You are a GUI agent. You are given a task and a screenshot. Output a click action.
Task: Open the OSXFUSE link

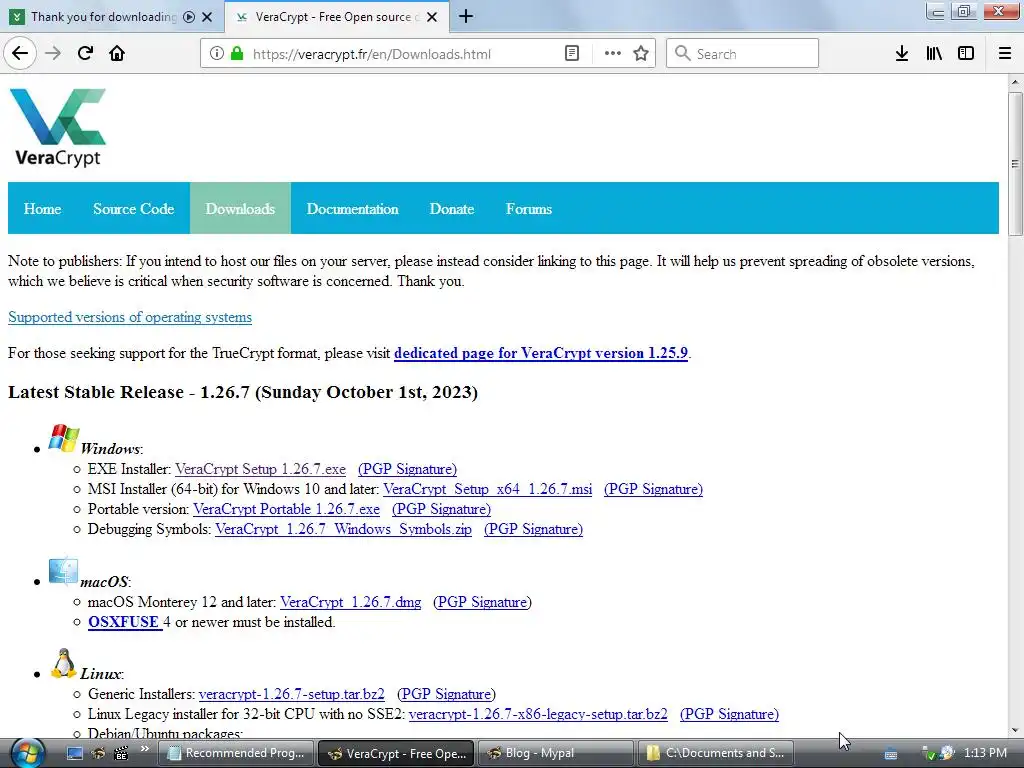pos(123,622)
